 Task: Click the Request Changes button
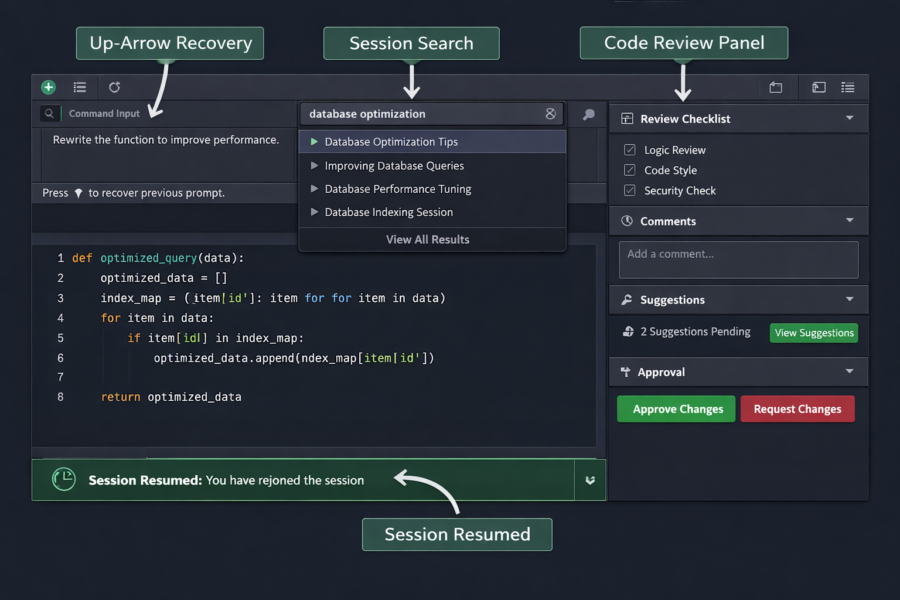797,409
